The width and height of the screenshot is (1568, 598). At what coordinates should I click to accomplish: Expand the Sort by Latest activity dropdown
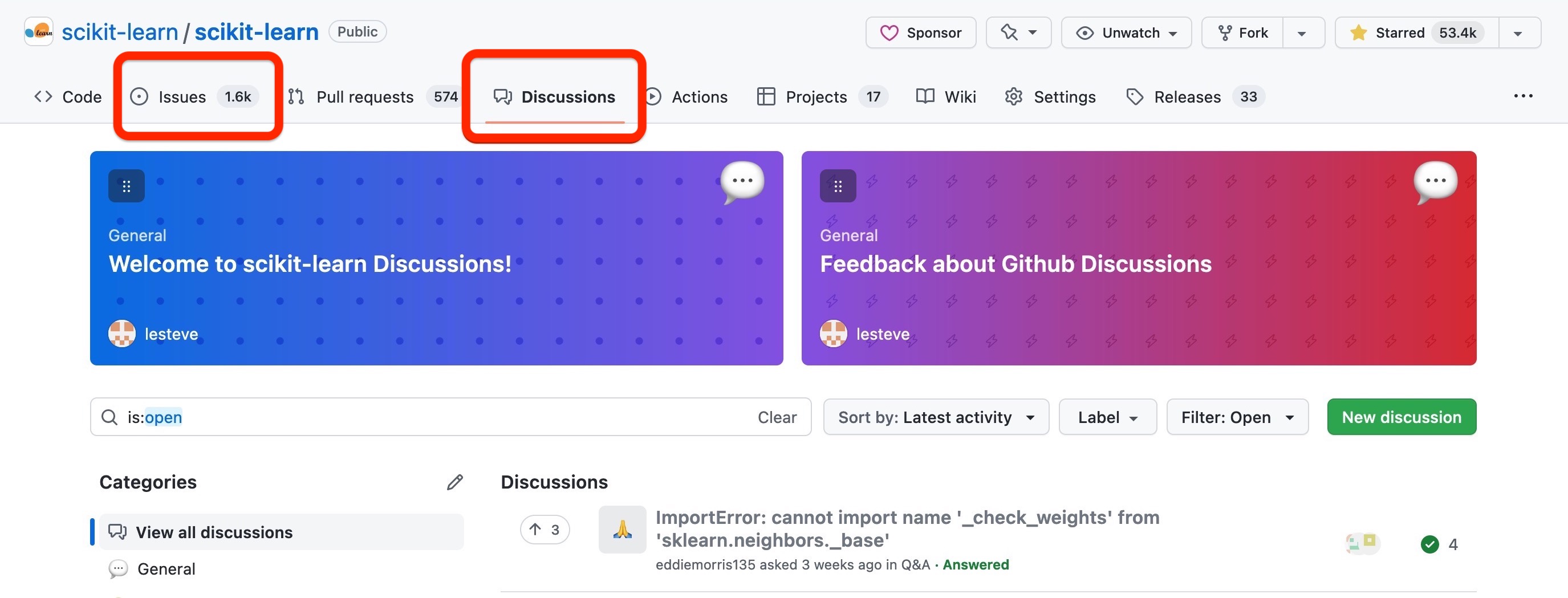[936, 417]
